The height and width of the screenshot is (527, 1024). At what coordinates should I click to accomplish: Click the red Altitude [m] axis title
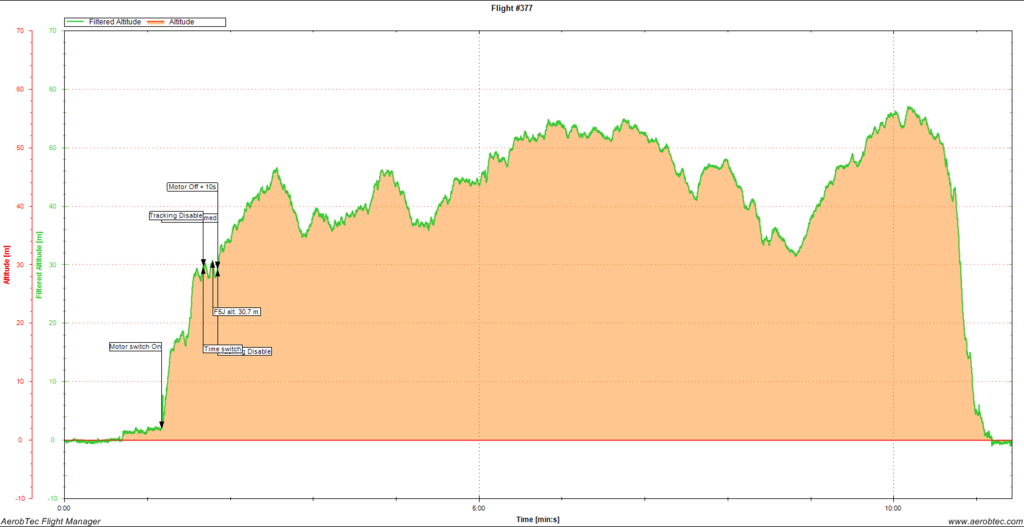[x=8, y=264]
